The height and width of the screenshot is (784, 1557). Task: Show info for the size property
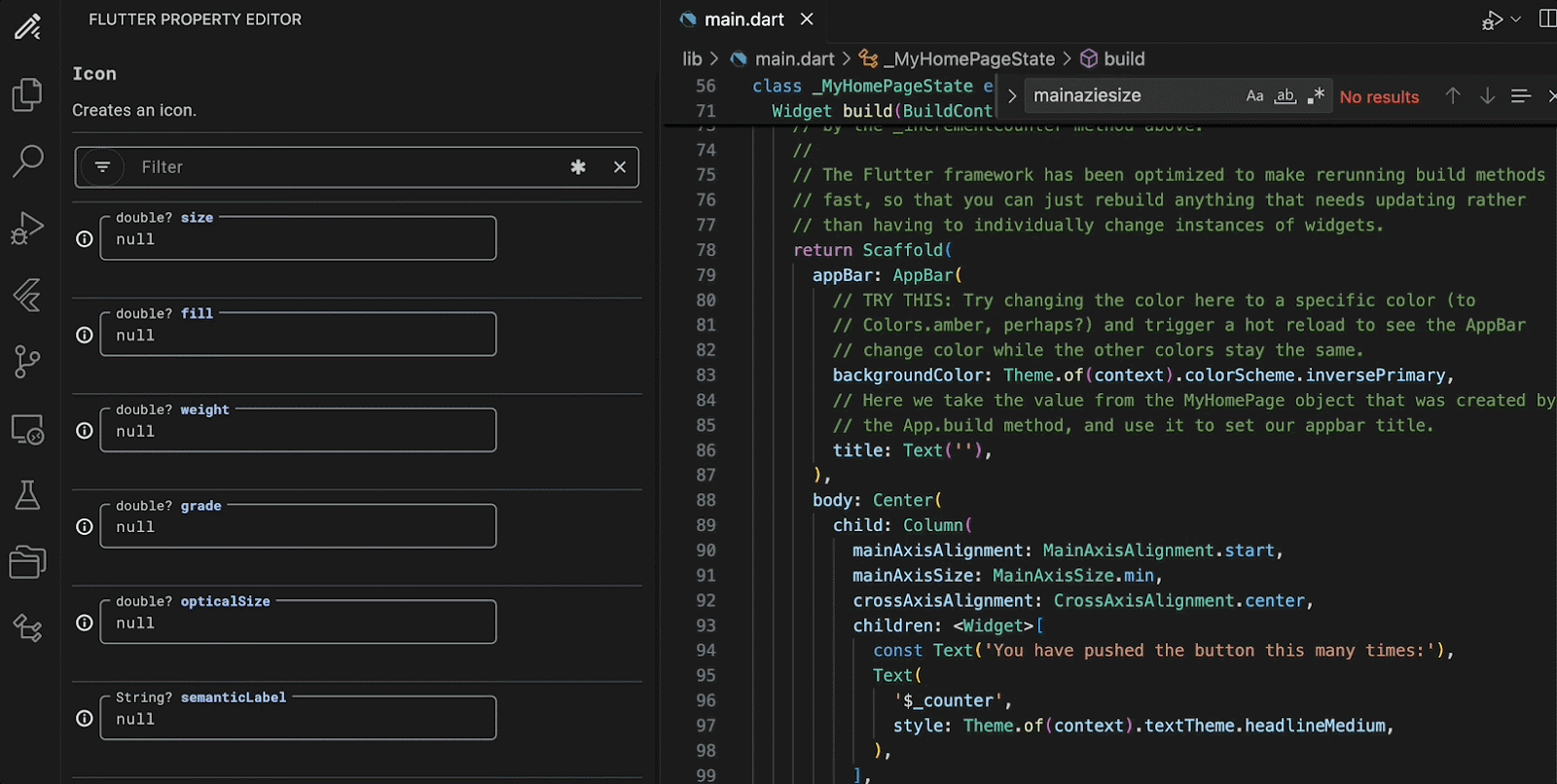point(85,239)
